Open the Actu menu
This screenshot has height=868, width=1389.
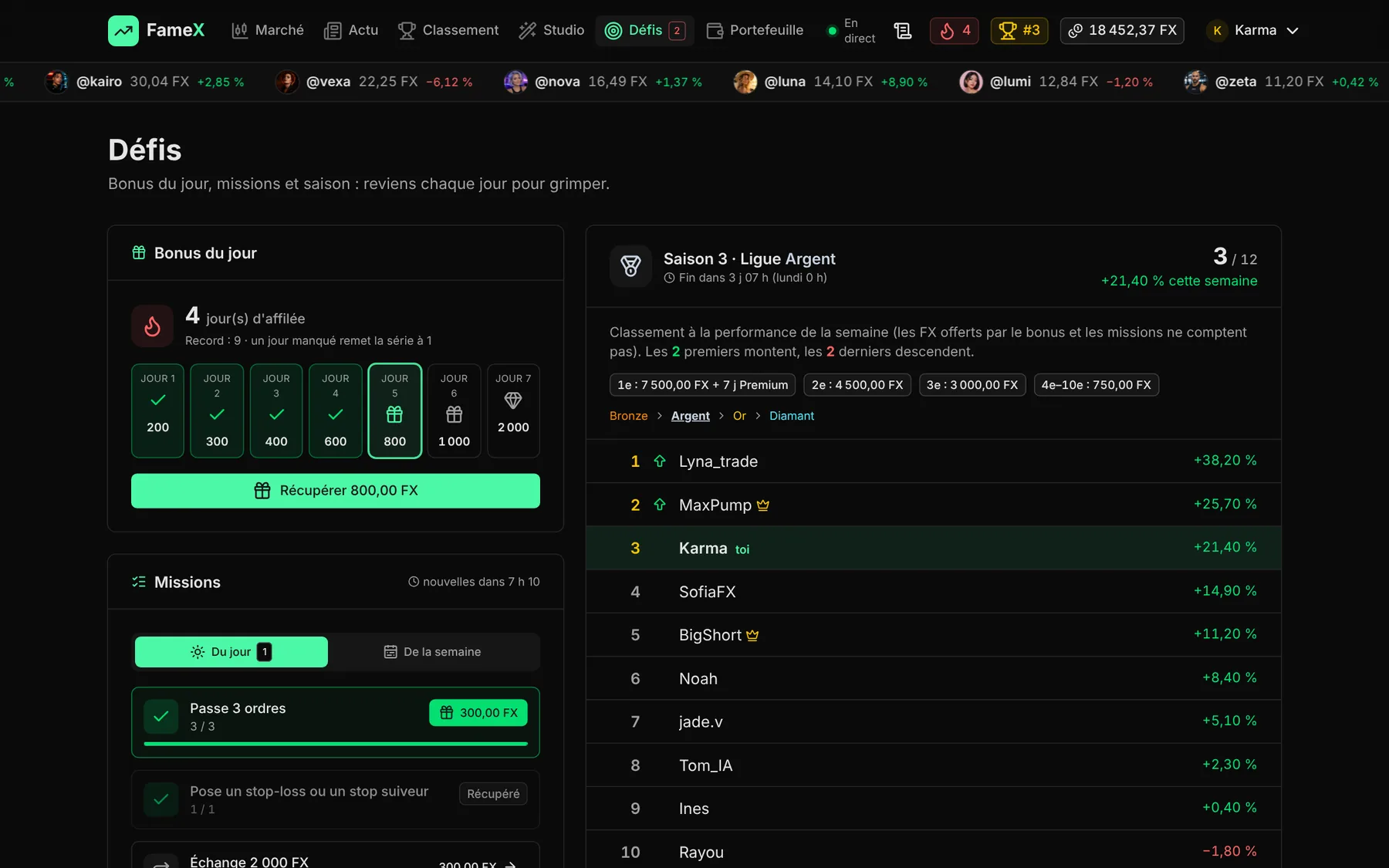pos(351,31)
